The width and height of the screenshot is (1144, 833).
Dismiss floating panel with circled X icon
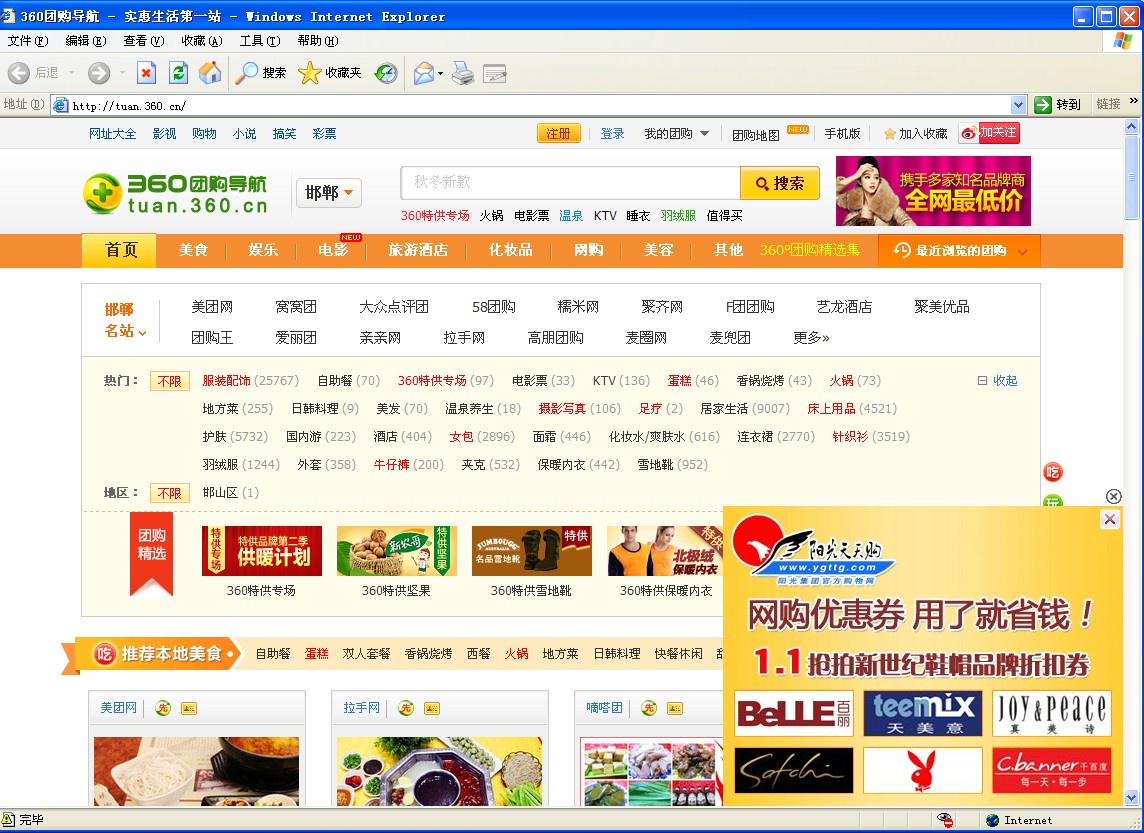(x=1113, y=496)
